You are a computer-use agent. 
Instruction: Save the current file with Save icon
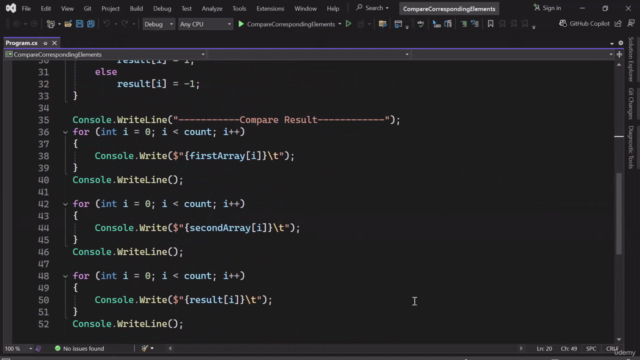79,24
